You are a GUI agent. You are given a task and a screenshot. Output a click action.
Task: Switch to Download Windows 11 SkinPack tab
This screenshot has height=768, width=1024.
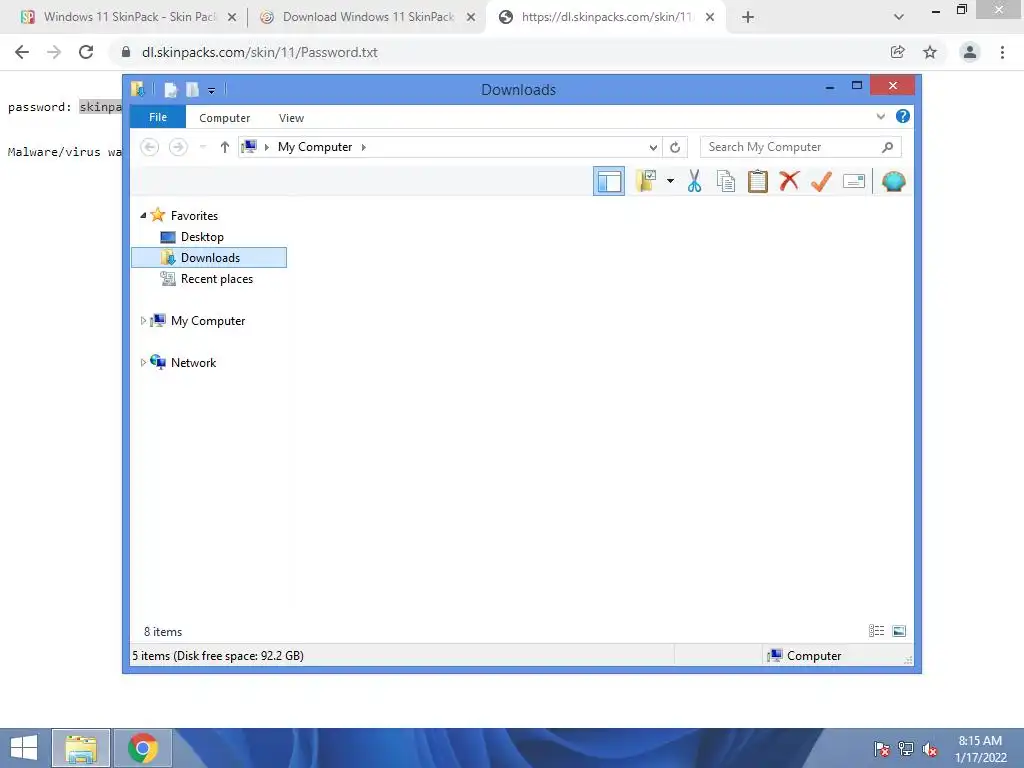click(x=368, y=17)
